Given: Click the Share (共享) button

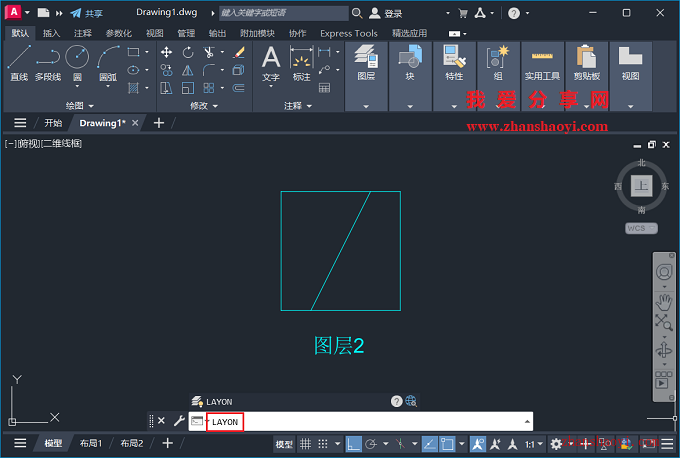Looking at the screenshot, I should [87, 13].
